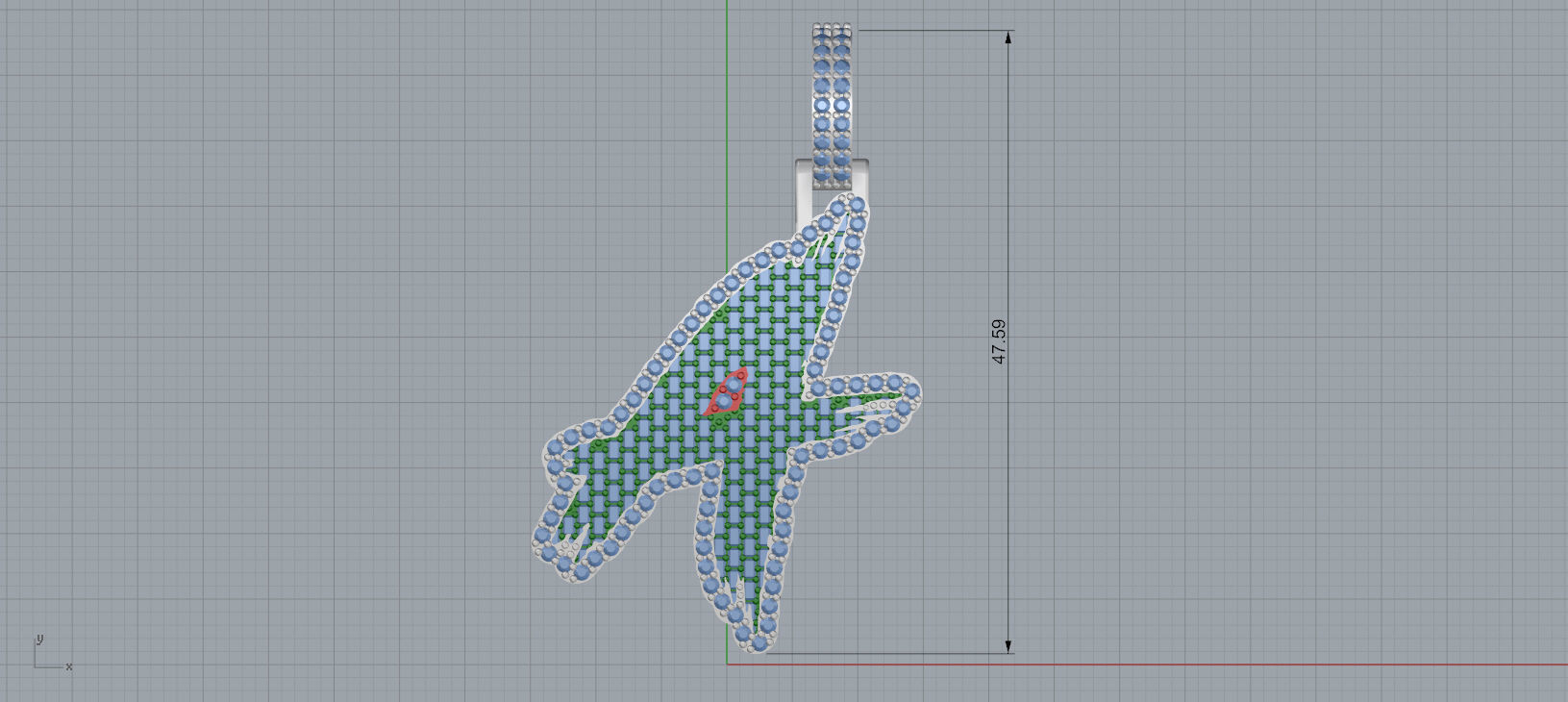Click the world axis icon in corner
1568x702 pixels.
(53, 652)
